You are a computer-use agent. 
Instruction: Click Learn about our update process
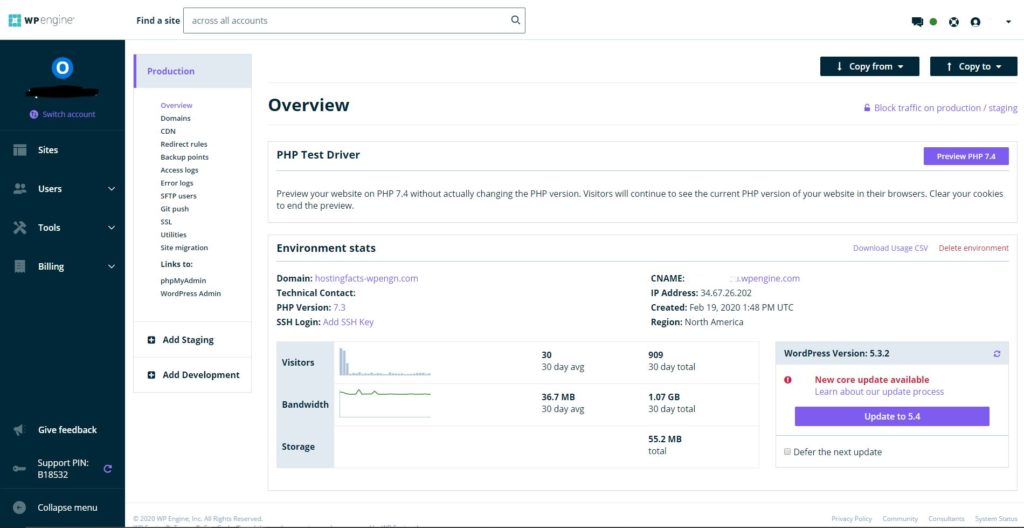click(x=879, y=392)
